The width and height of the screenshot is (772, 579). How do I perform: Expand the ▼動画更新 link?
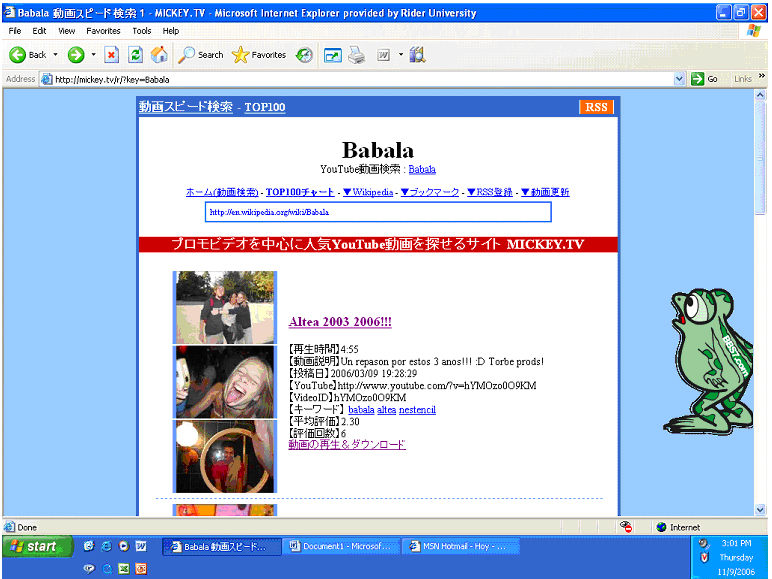coord(545,192)
